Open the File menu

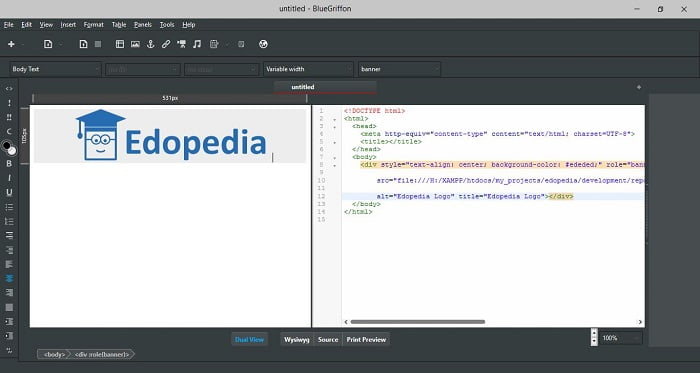click(x=8, y=25)
